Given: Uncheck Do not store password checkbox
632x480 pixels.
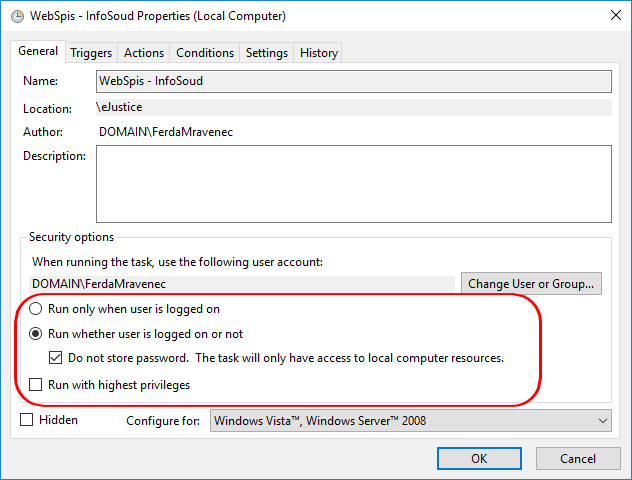Looking at the screenshot, I should 56,358.
